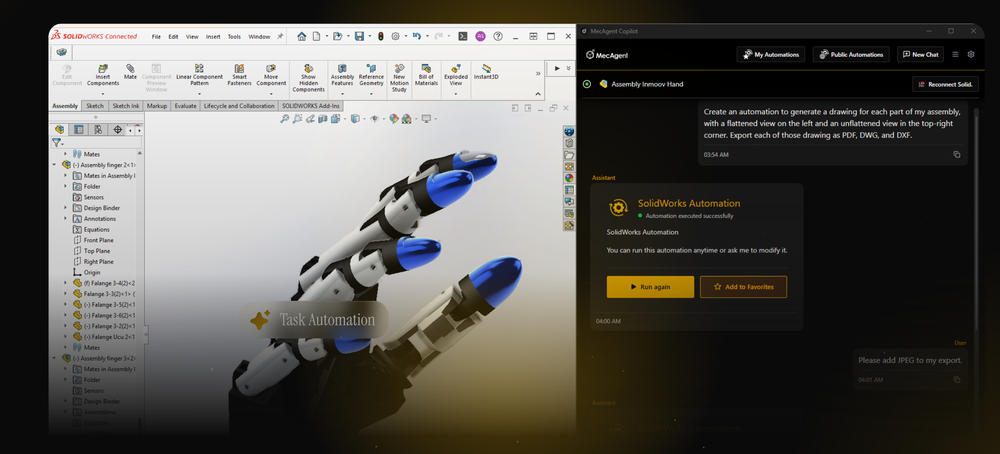Open the DimXpertManager crosshair tab
Viewport: 1000px width, 454px height.
tap(117, 129)
